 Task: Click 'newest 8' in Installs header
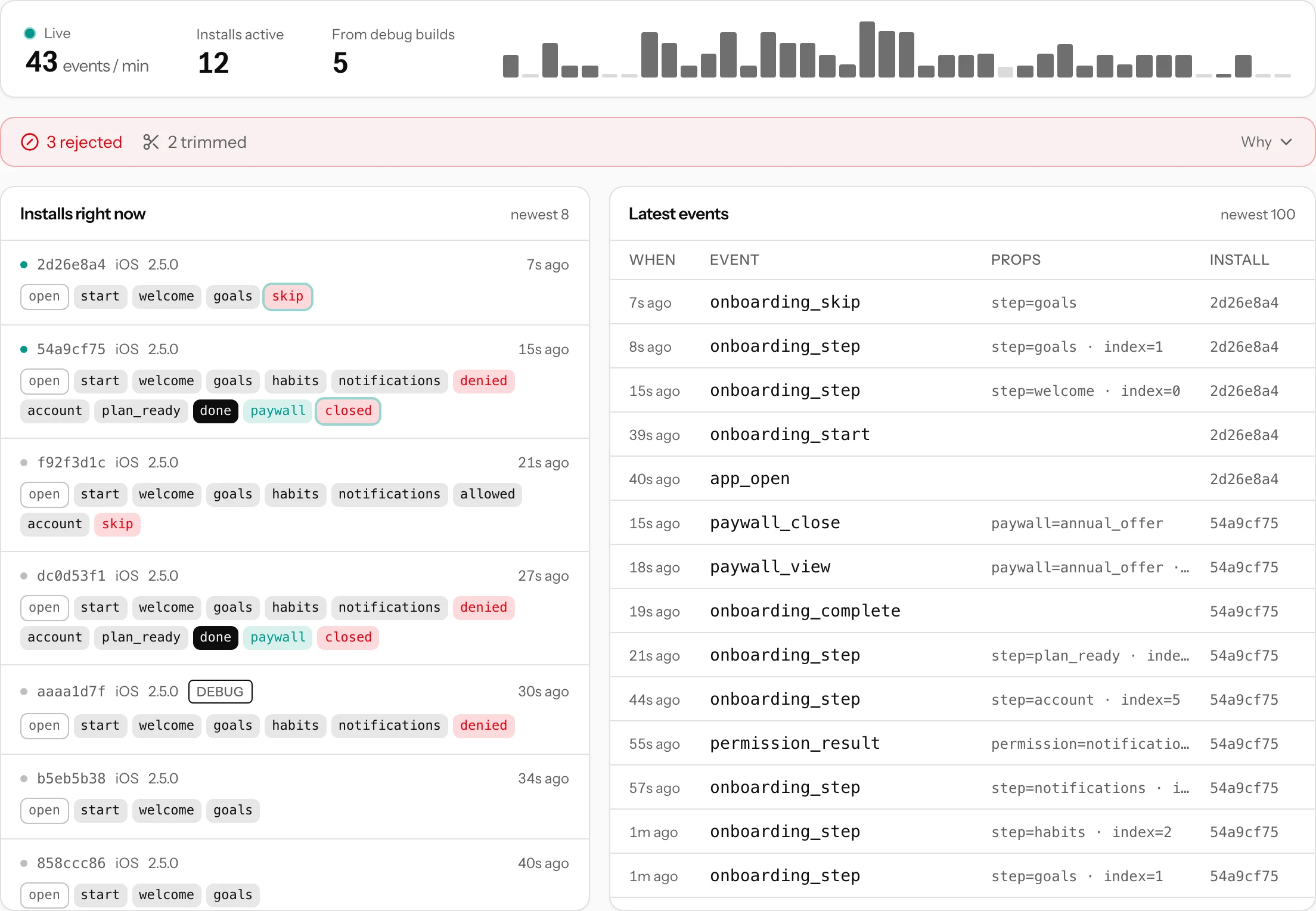point(539,215)
